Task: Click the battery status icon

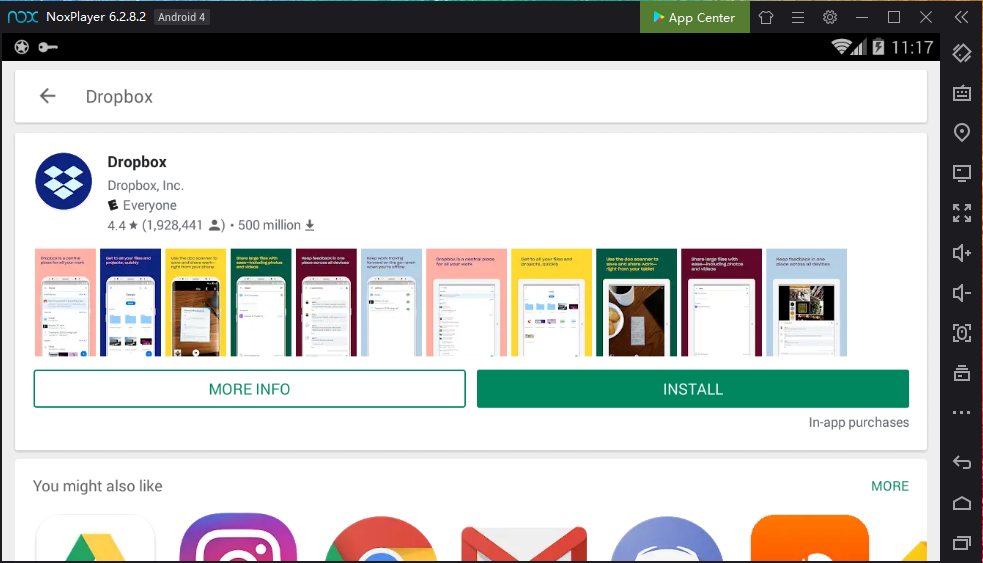Action: (x=878, y=46)
